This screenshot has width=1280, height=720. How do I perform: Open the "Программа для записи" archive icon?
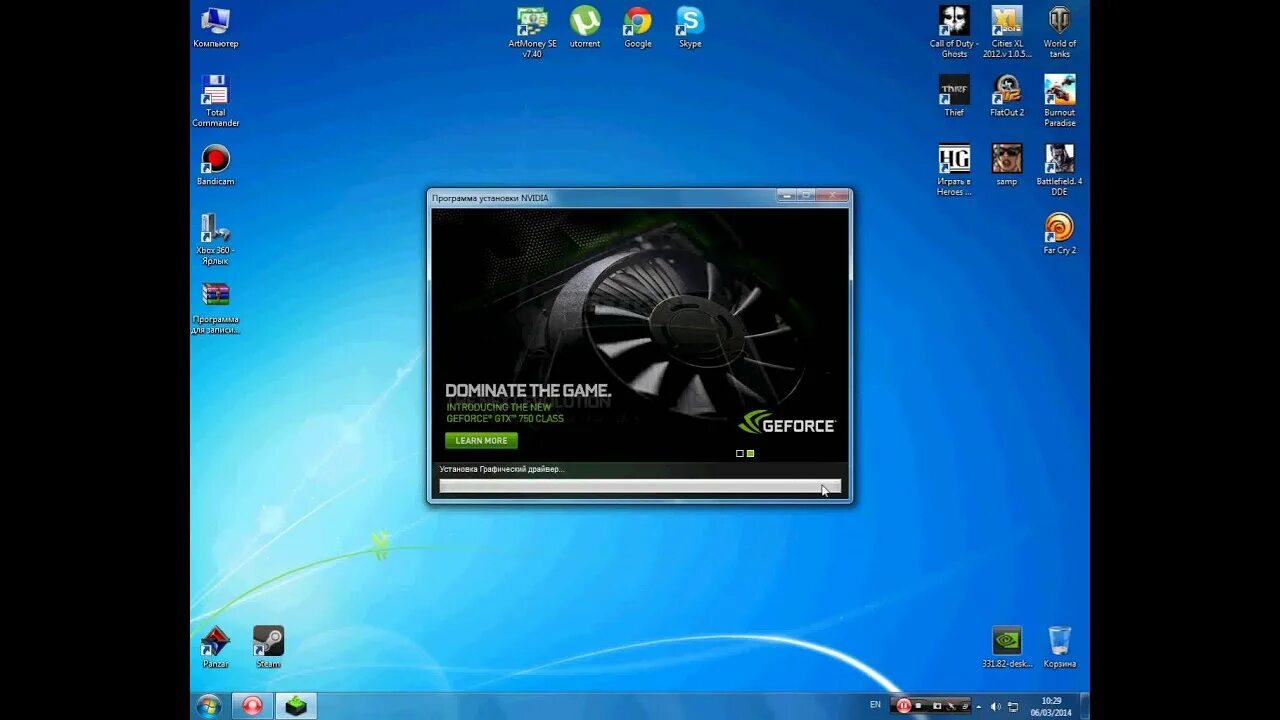point(215,308)
